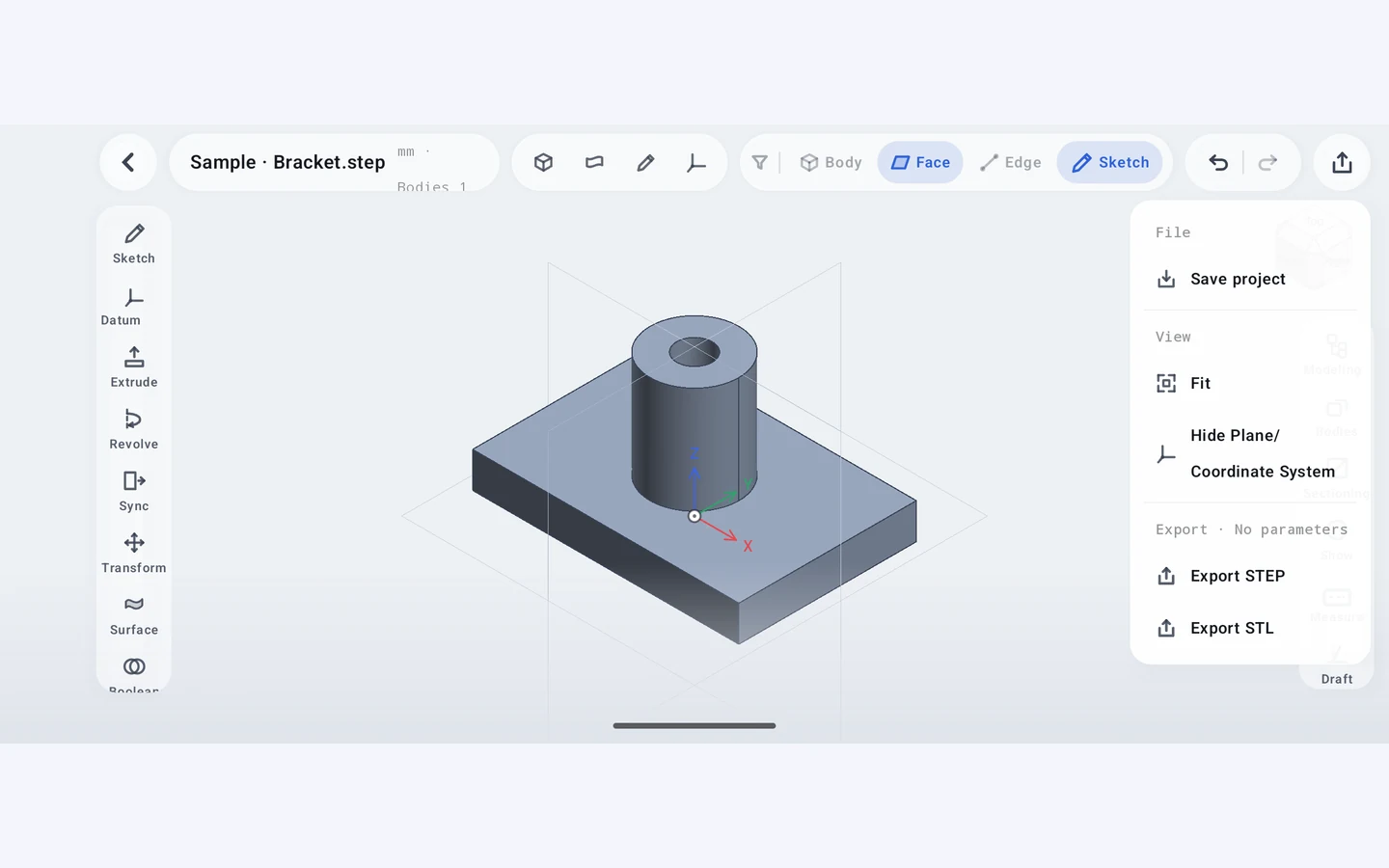
Task: Click the mm units label
Action: coord(406,151)
